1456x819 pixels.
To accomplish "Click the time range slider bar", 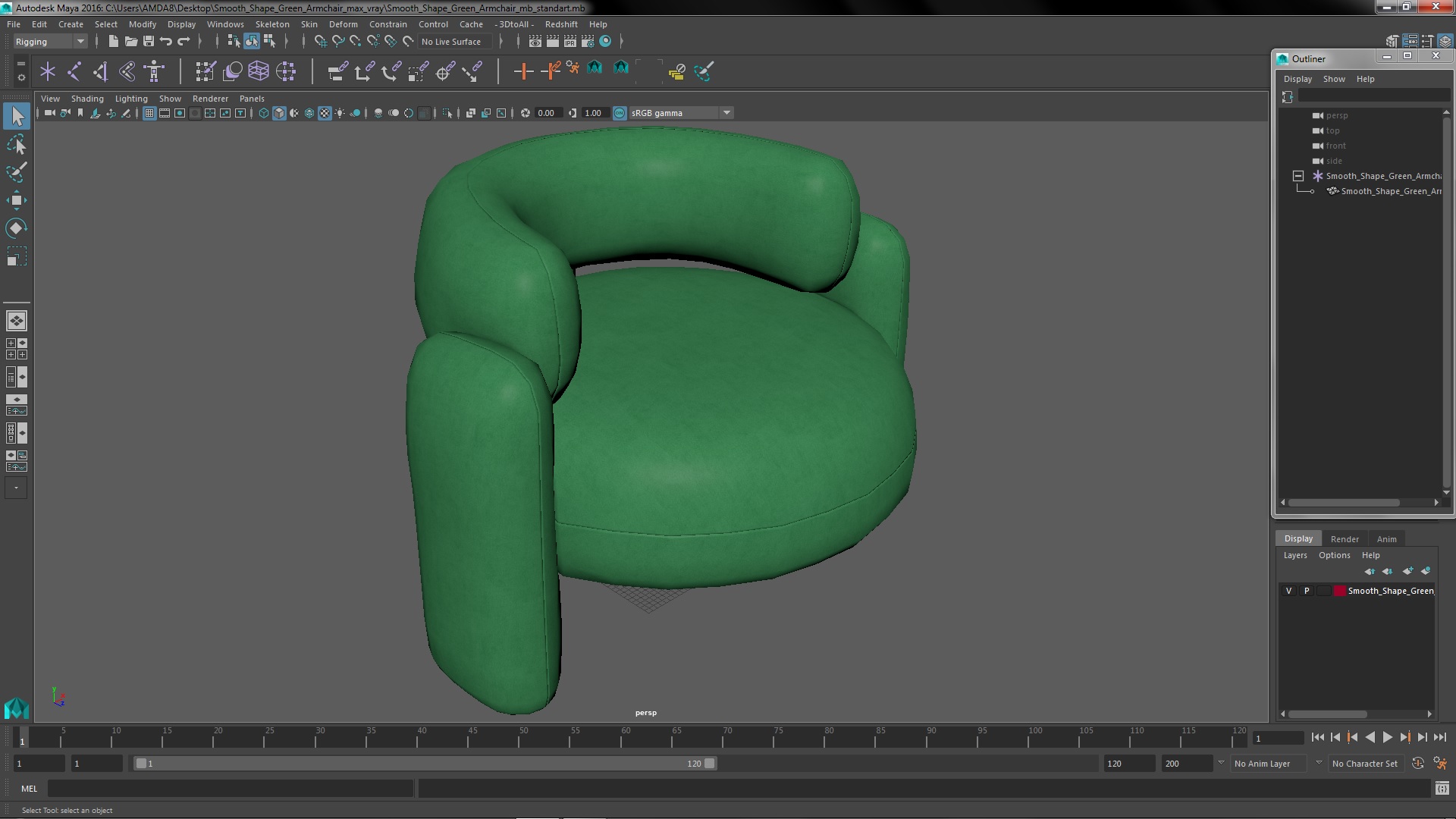I will [425, 764].
